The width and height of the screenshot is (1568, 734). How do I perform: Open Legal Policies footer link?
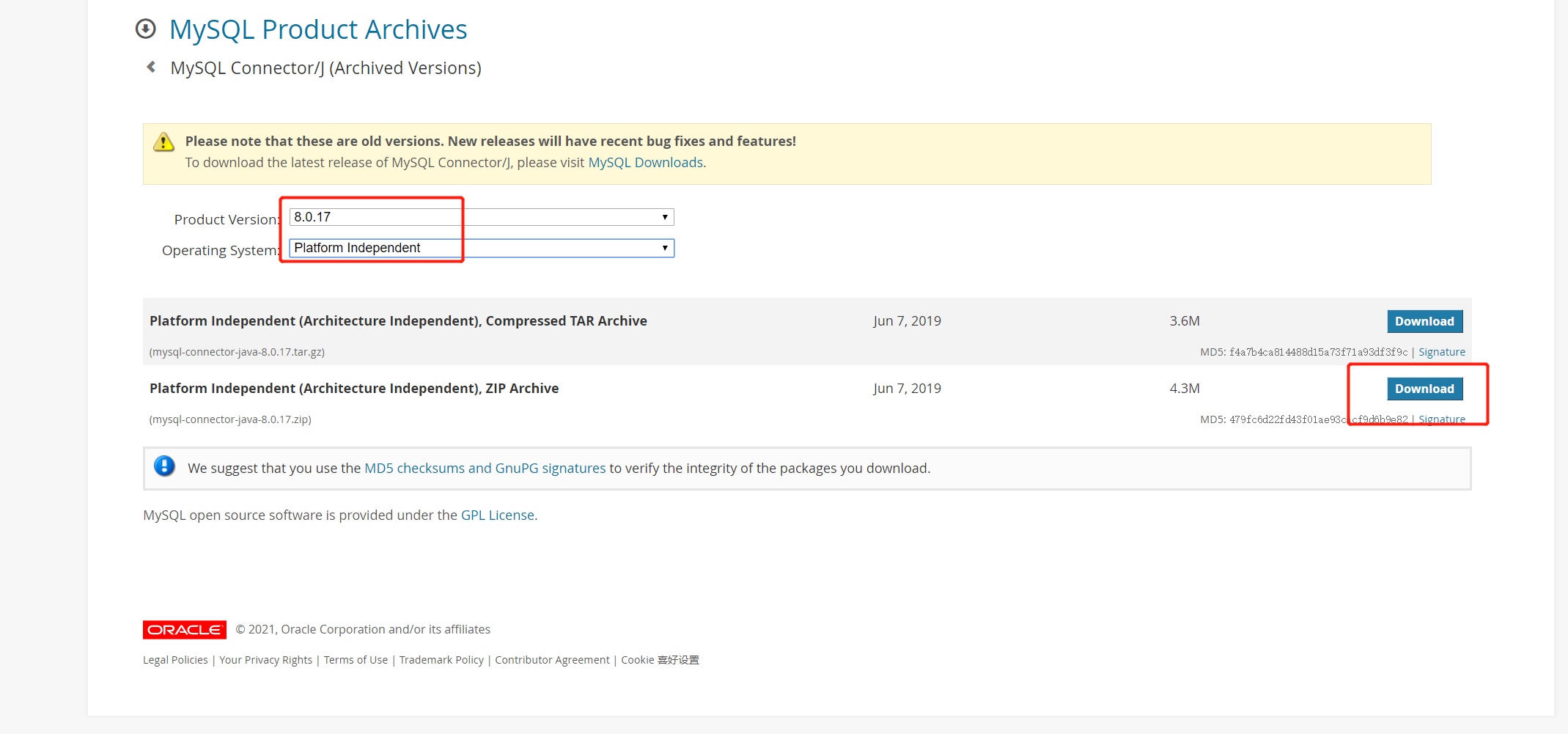175,660
